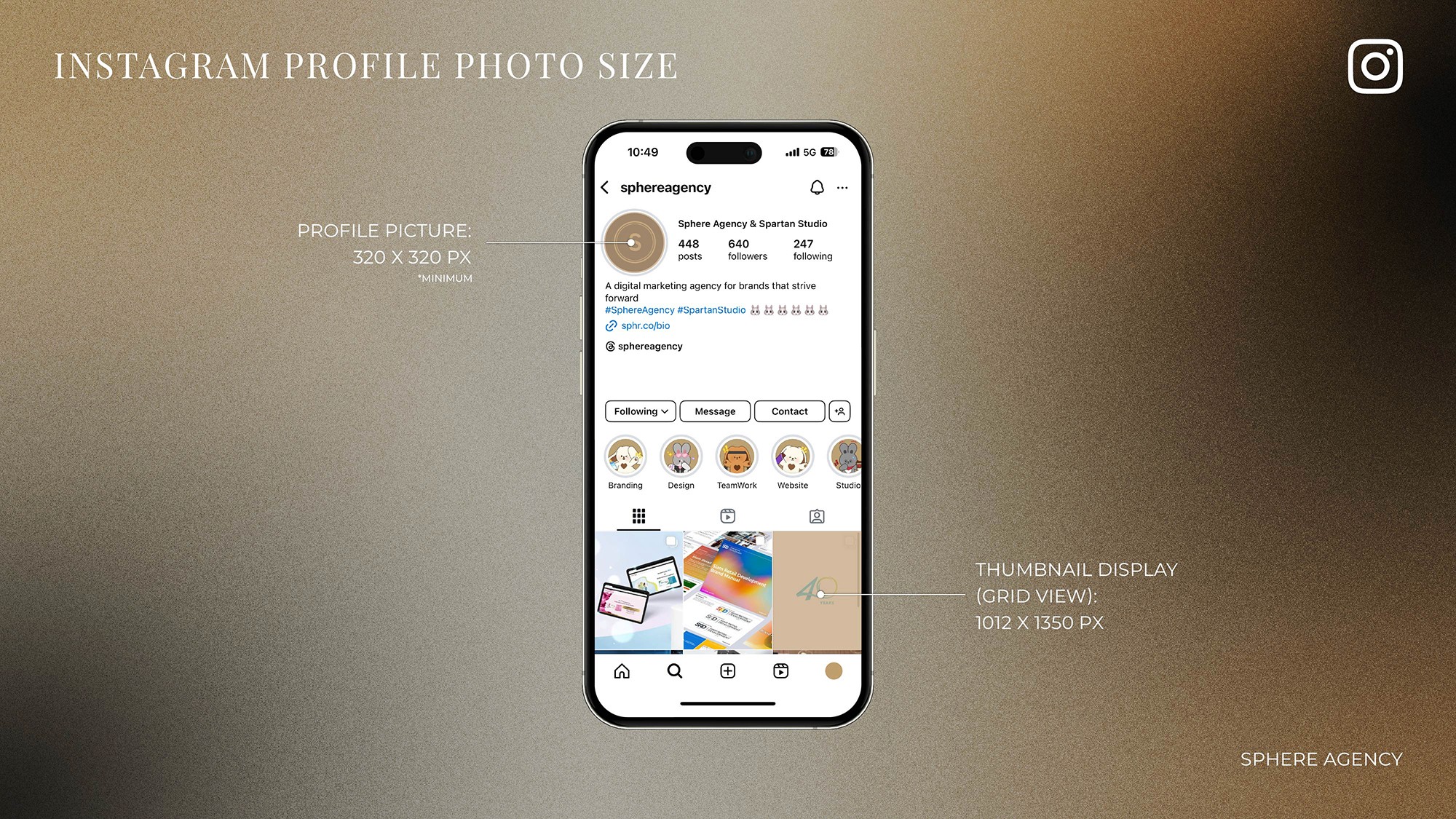Tap the first grid thumbnail post
Viewport: 1456px width, 819px height.
639,589
